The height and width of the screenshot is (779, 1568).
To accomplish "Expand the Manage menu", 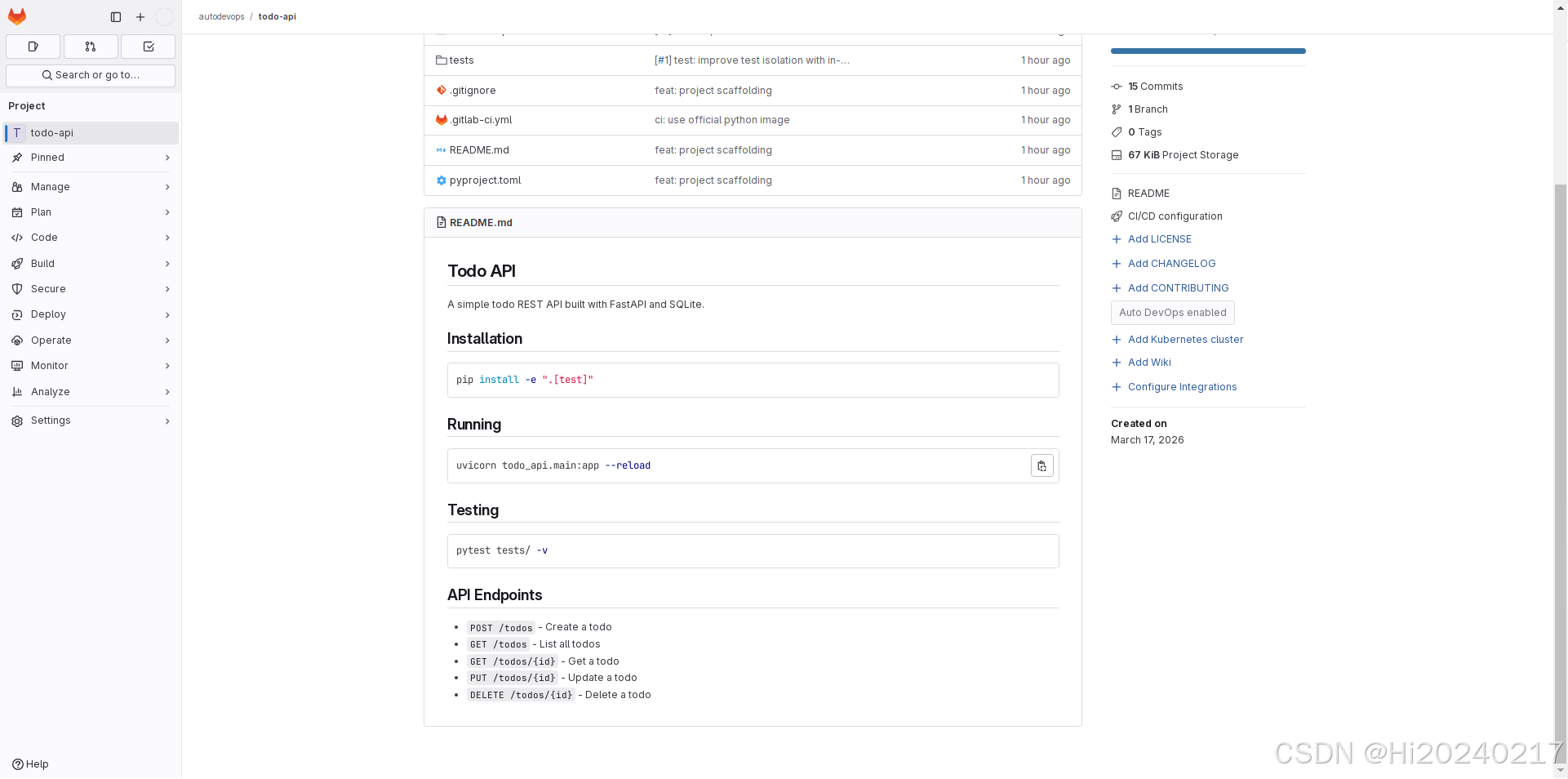I will tap(91, 187).
